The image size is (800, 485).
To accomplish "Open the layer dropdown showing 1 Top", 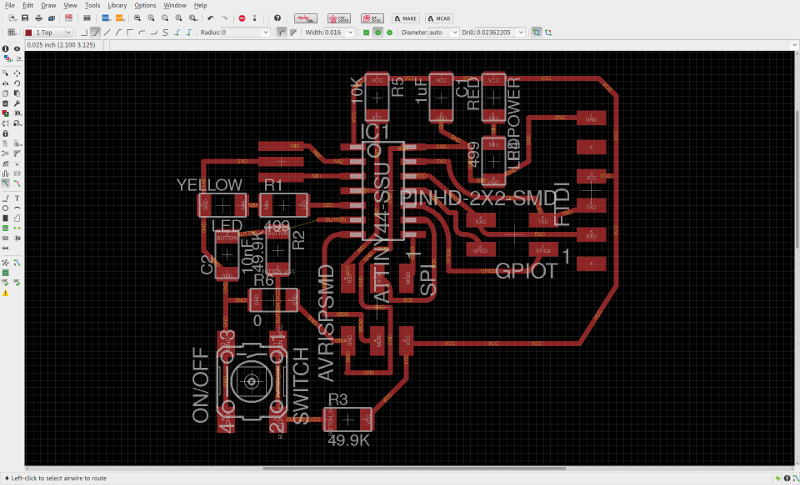I will (x=48, y=32).
